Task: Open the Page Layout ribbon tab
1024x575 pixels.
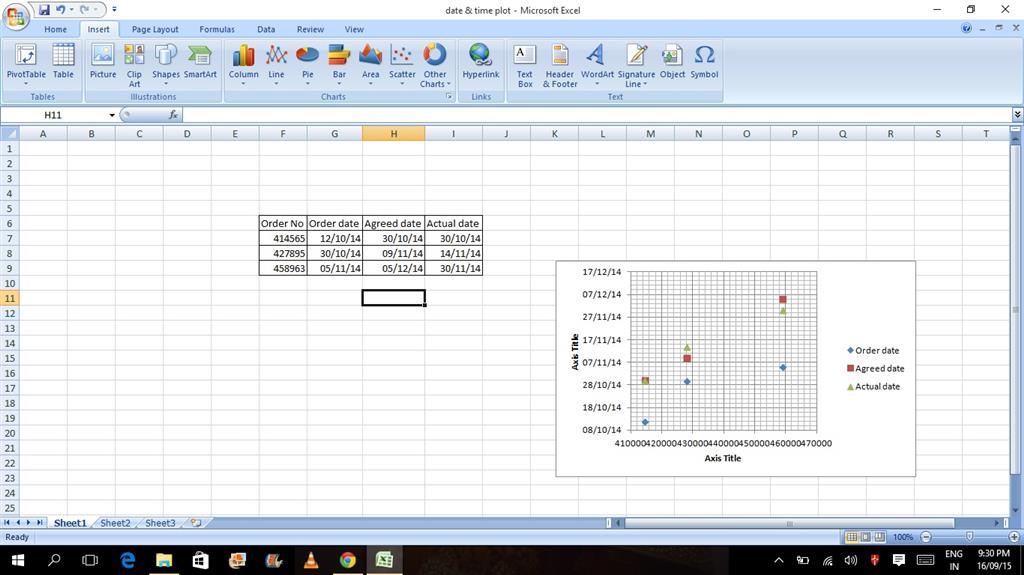Action: tap(155, 29)
